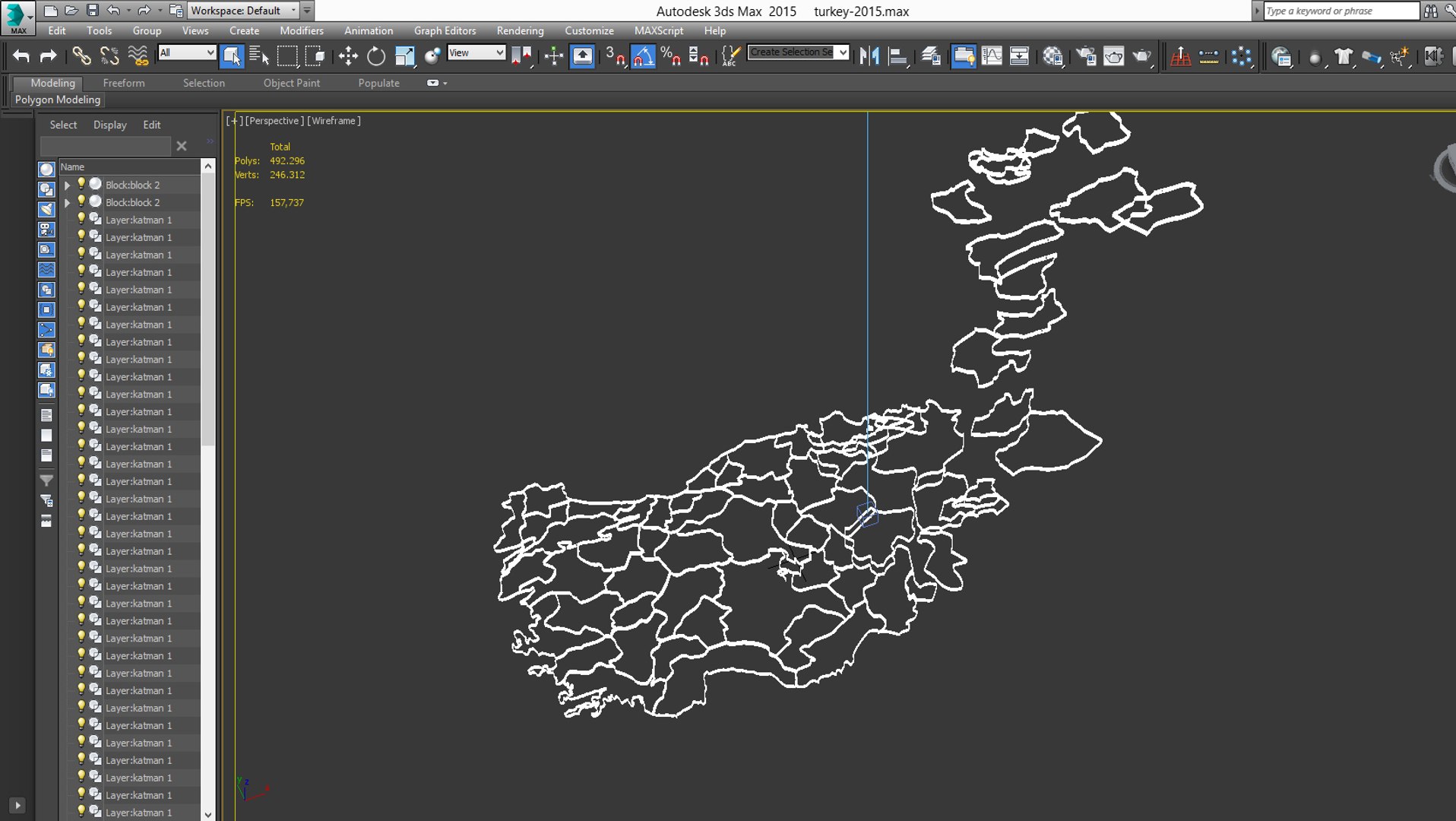Open the Render Setup dialog
Viewport: 1456px width, 821px height.
click(x=1087, y=56)
